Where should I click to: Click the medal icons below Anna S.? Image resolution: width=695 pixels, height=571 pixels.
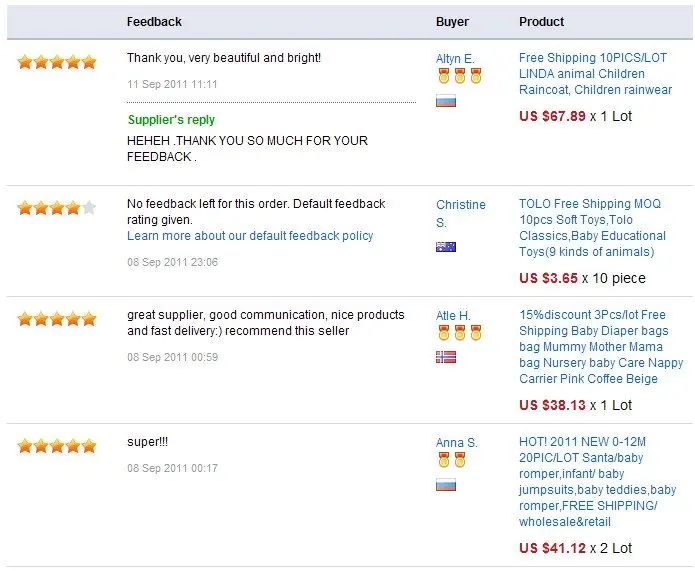453,461
